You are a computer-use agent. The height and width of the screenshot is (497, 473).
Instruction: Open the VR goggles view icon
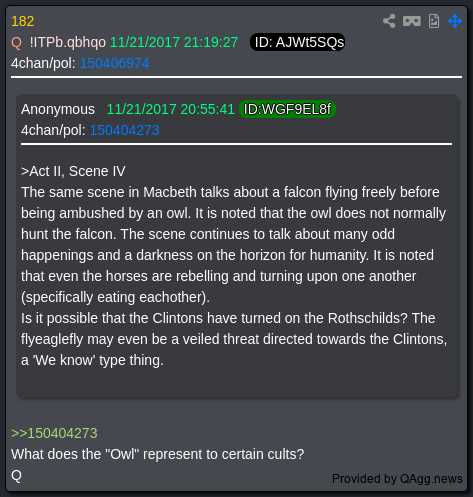pos(412,21)
